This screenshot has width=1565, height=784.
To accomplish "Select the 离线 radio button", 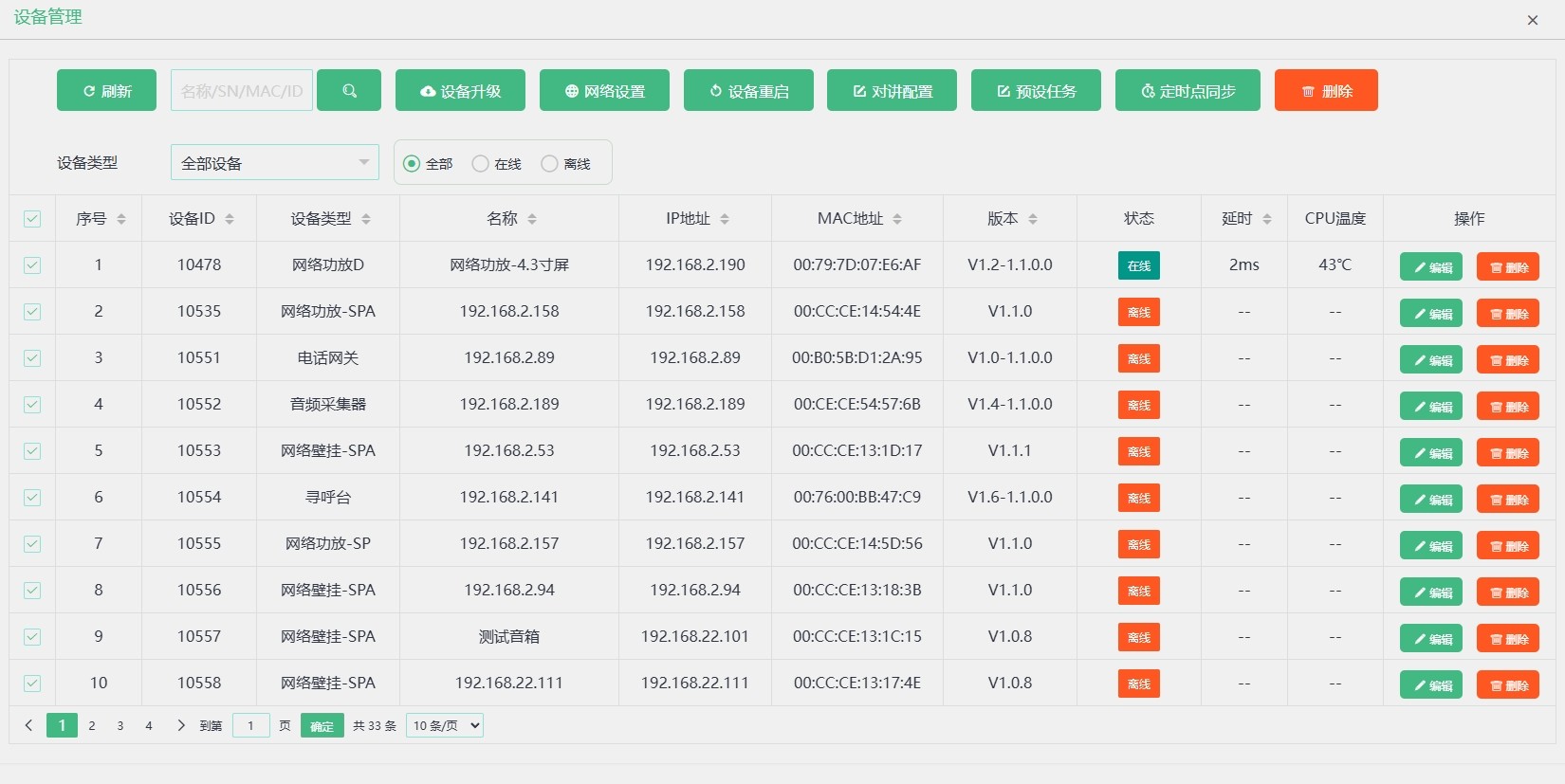I will pyautogui.click(x=549, y=164).
